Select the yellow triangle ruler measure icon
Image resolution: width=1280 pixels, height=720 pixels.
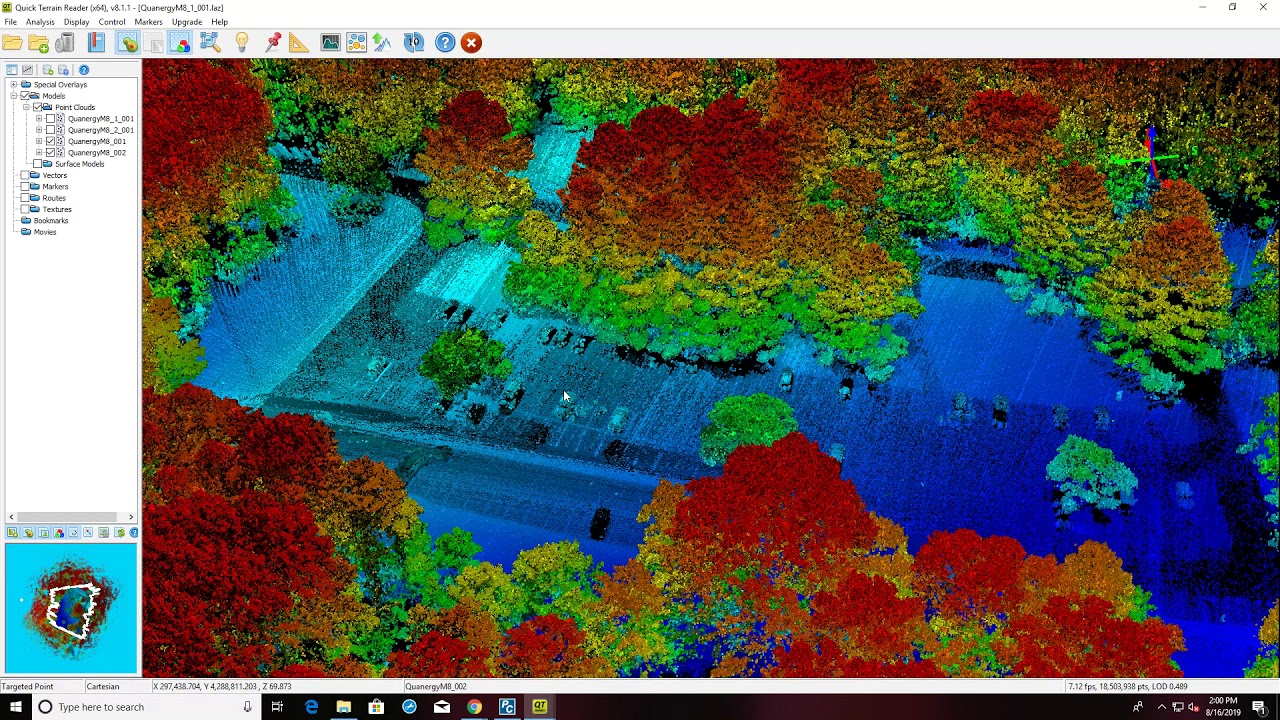(298, 43)
